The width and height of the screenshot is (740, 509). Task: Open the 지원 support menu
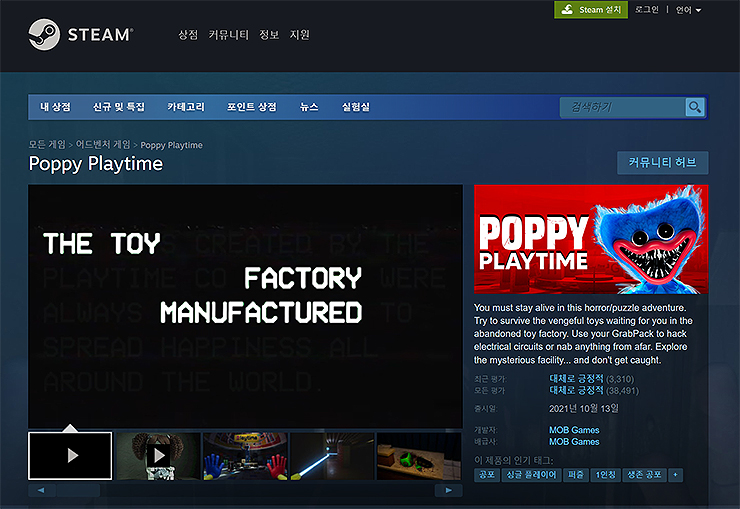pyautogui.click(x=300, y=35)
